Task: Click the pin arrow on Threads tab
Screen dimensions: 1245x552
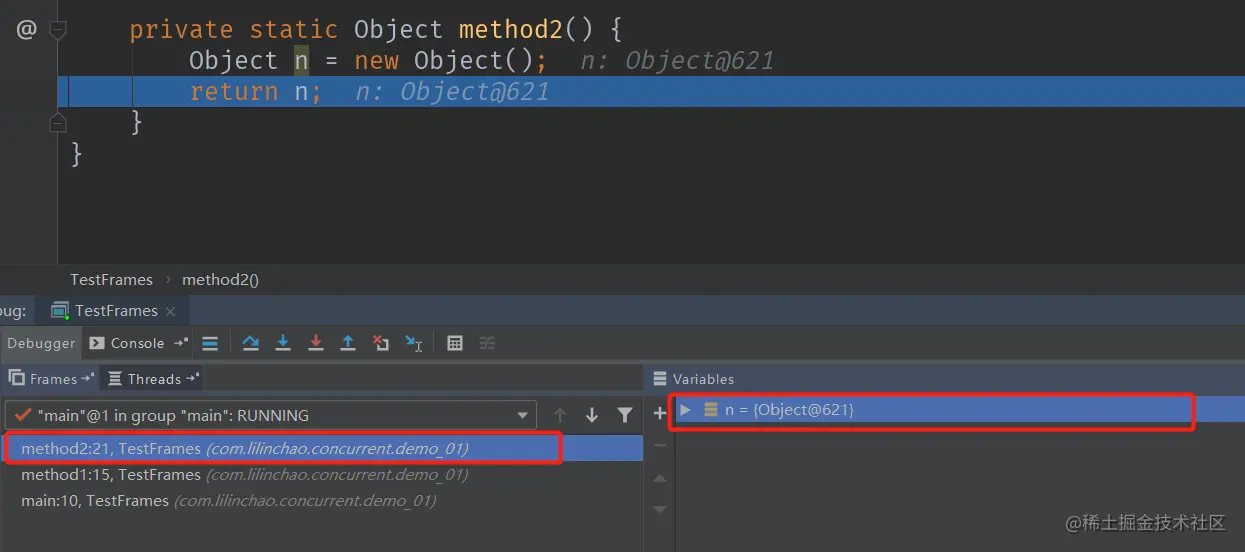Action: coord(193,379)
